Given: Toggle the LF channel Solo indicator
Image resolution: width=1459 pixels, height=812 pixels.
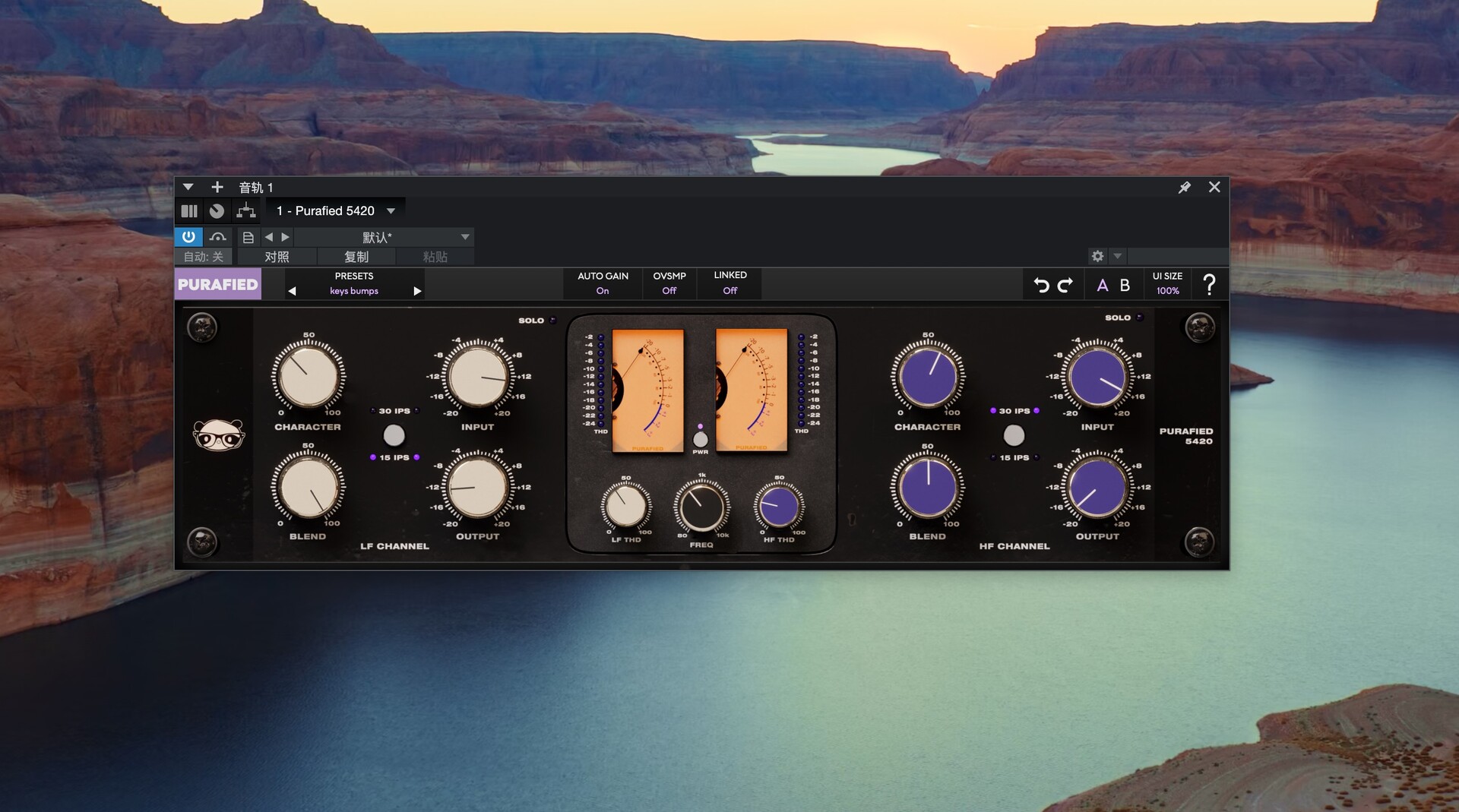Looking at the screenshot, I should click(x=552, y=321).
